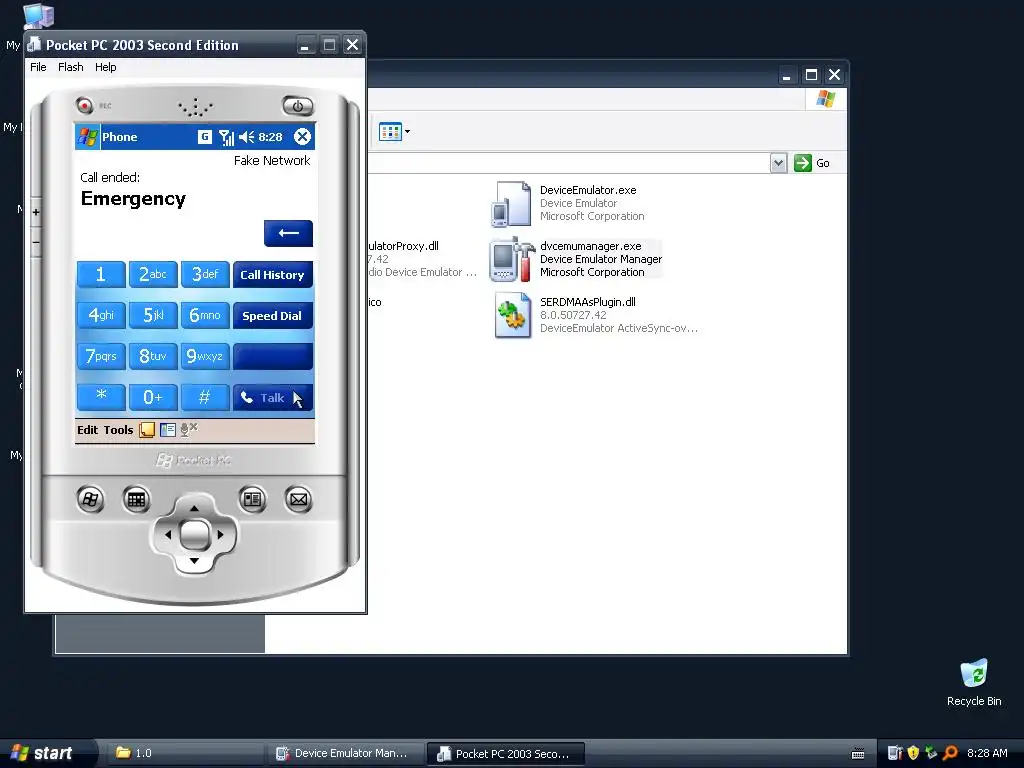Open the Phone Tools menu
The width and height of the screenshot is (1024, 768).
118,430
